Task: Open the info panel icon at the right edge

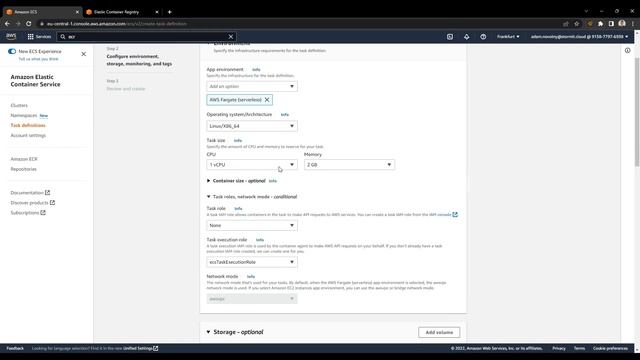Action: 627,51
